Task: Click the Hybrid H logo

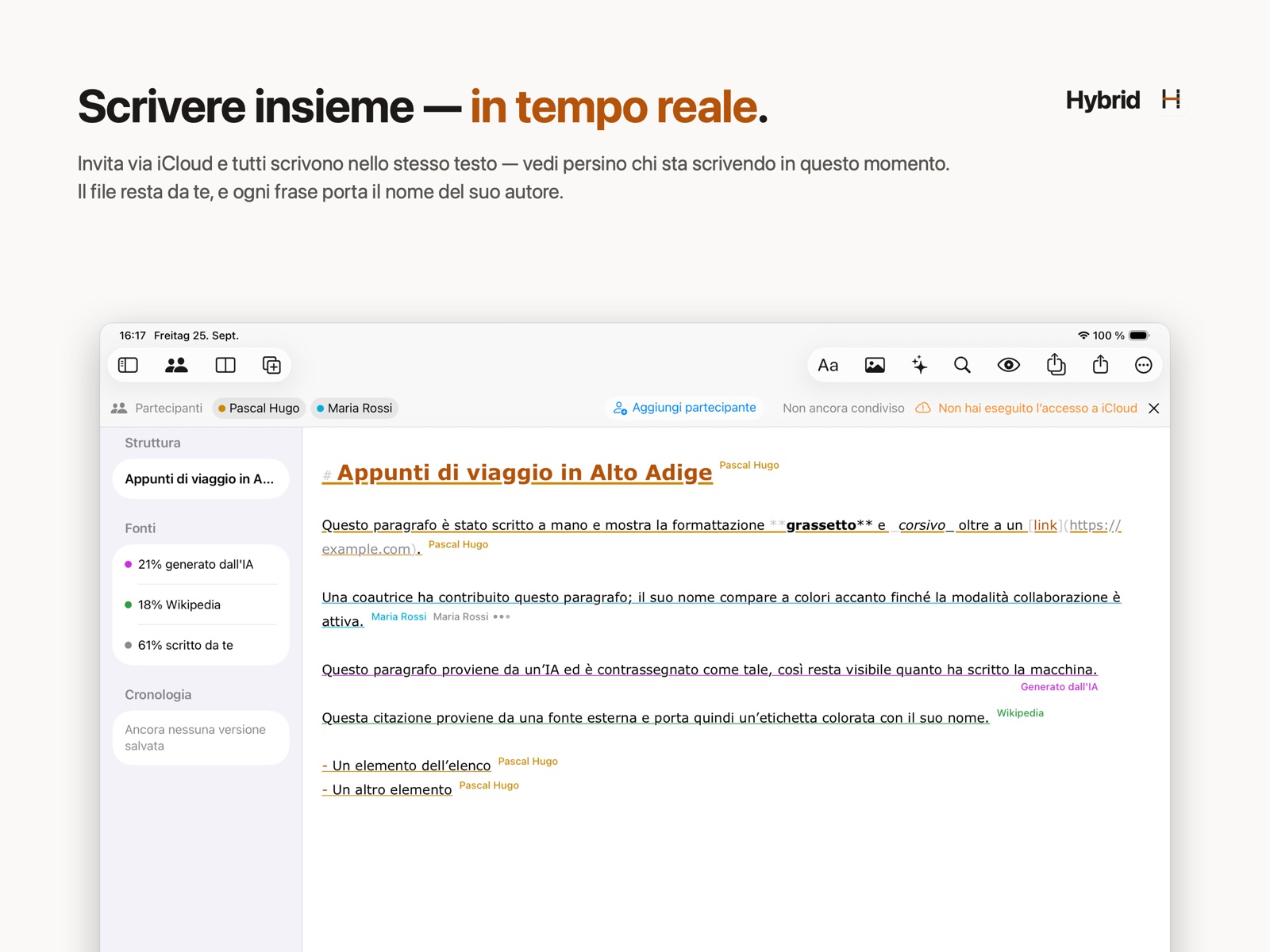Action: 1171,99
